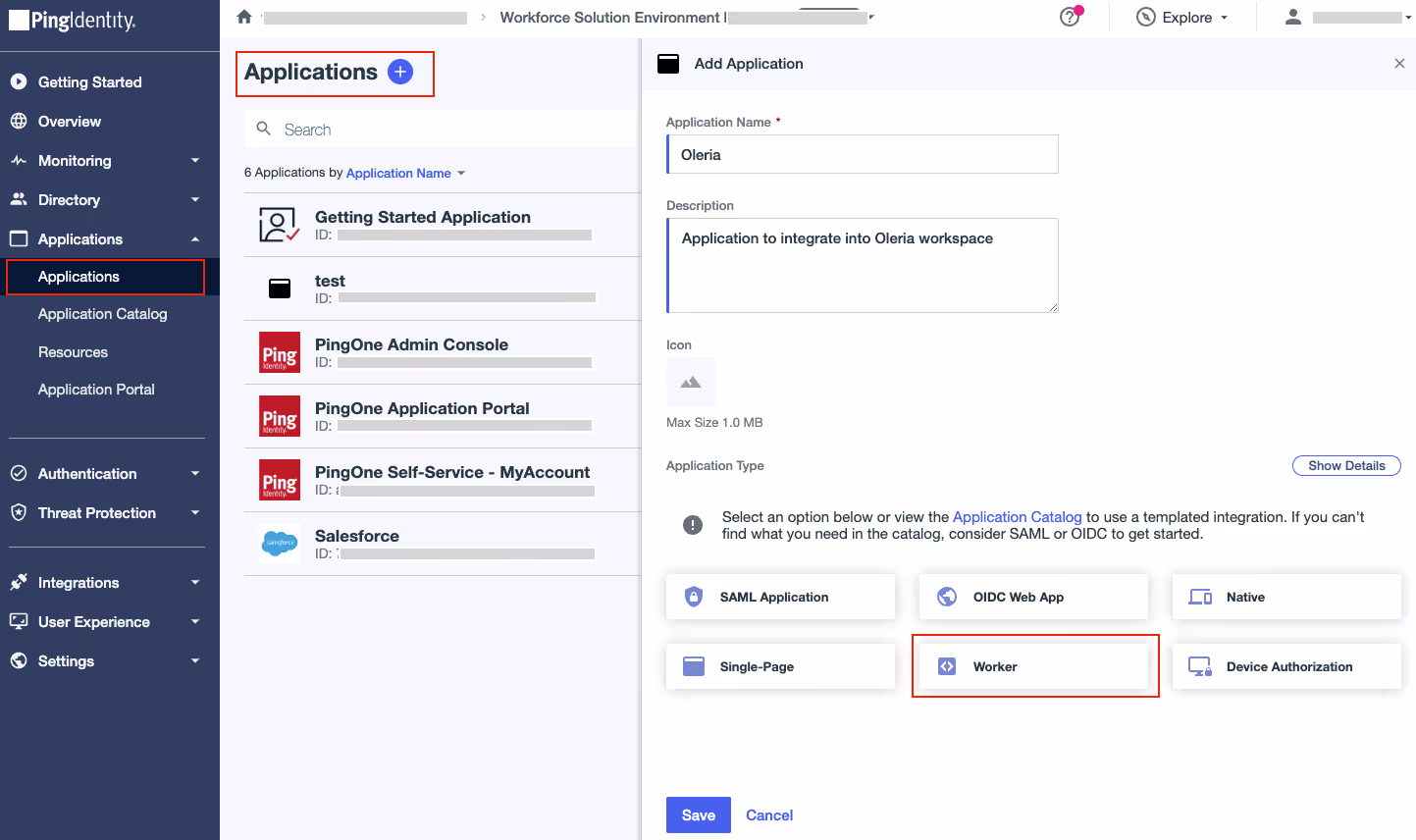Click the Description text area
1416x840 pixels.
coord(863,265)
